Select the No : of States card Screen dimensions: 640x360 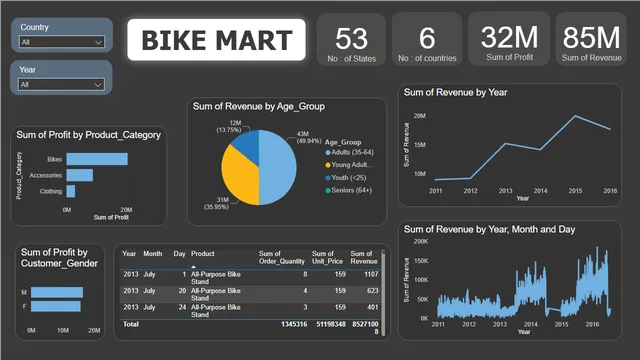click(351, 40)
